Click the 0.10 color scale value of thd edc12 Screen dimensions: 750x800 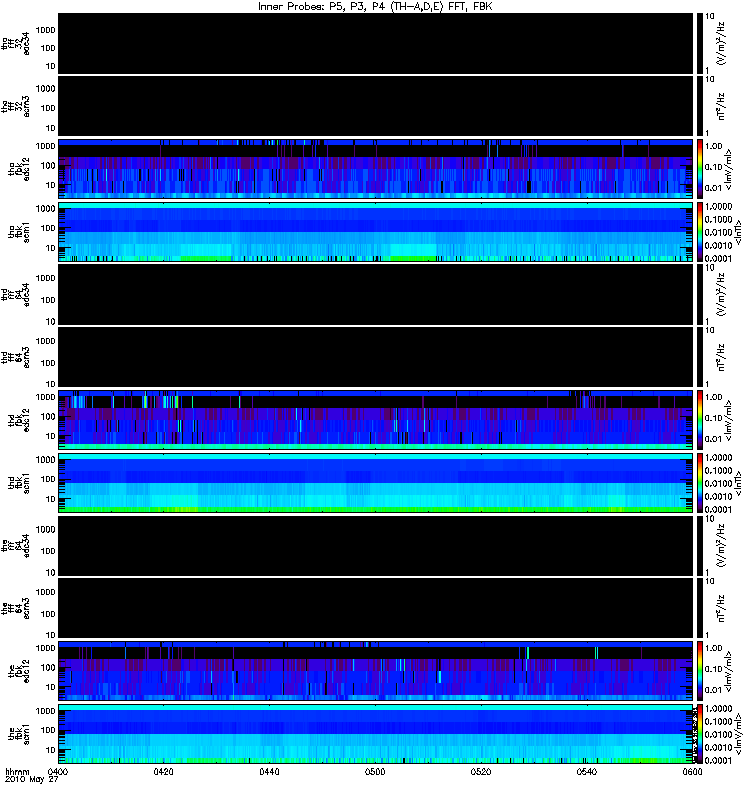(714, 418)
